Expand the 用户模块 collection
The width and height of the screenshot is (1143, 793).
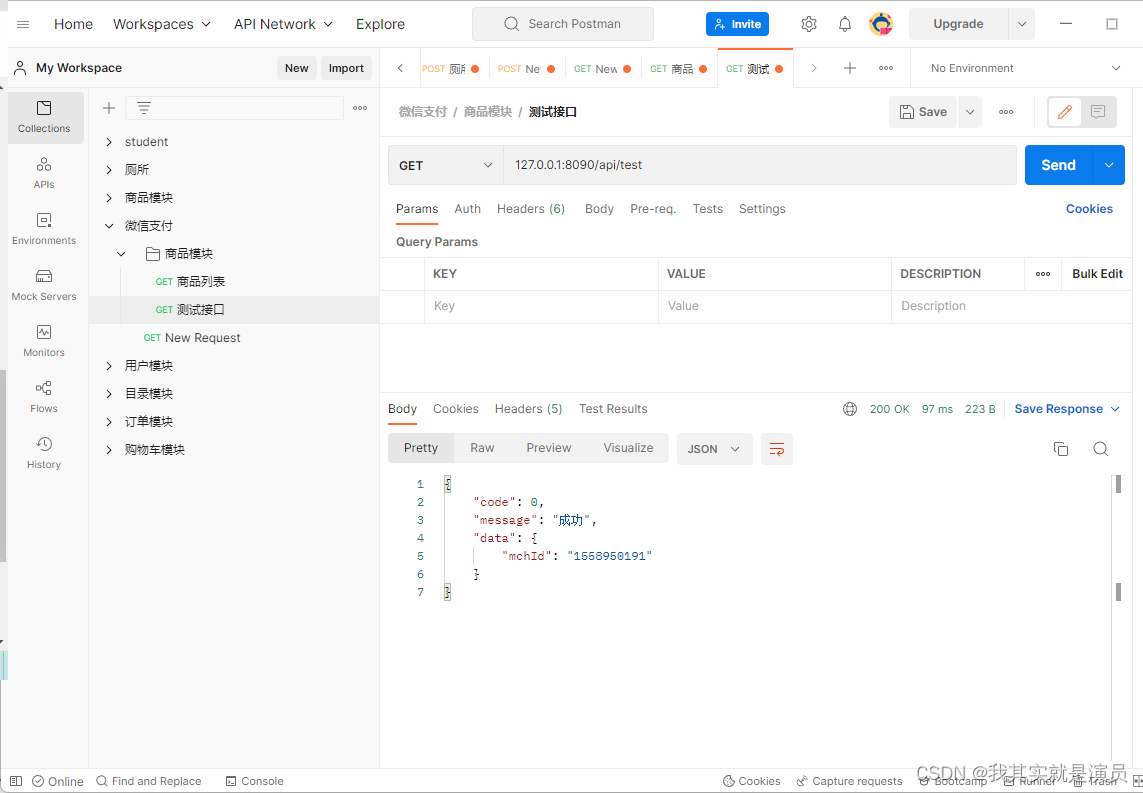click(x=109, y=366)
